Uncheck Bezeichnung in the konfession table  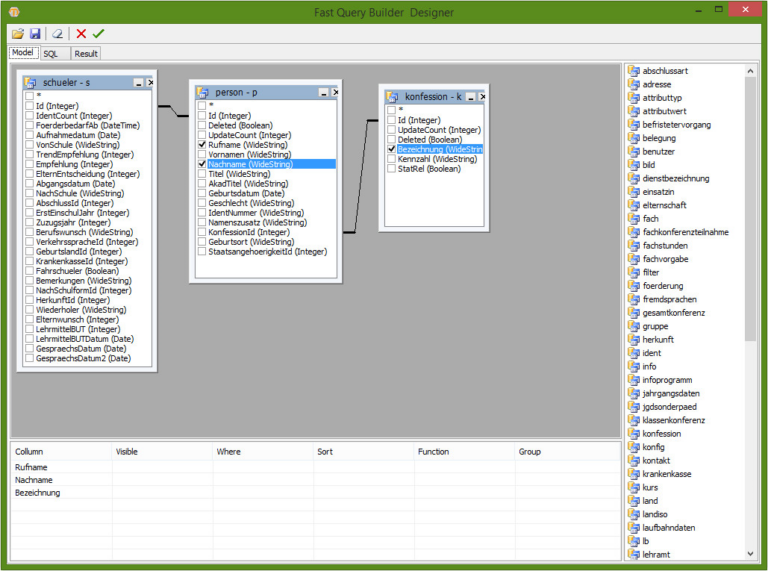pos(391,149)
